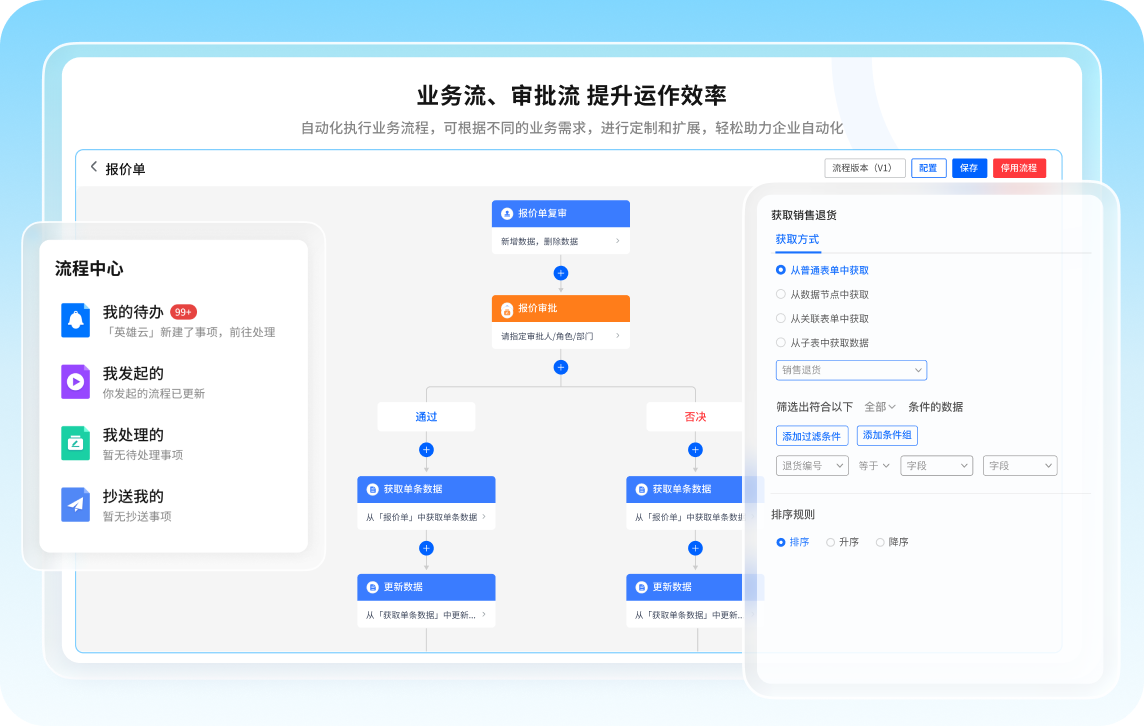The width and height of the screenshot is (1144, 726).
Task: Click the blue 保存 button
Action: tap(969, 167)
